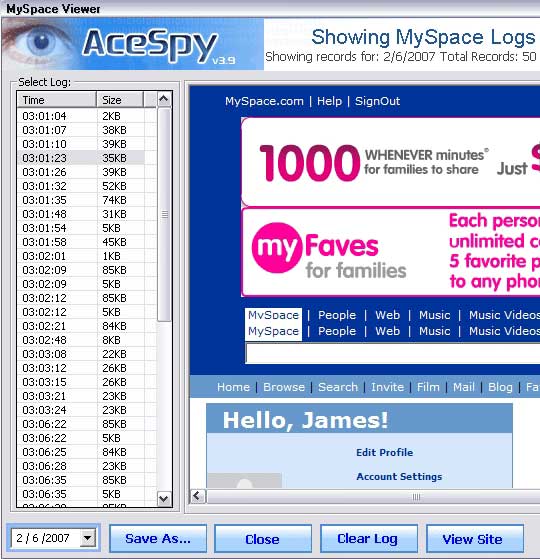Click the MySpace.com link in preview
This screenshot has width=540, height=559.
pos(264,101)
